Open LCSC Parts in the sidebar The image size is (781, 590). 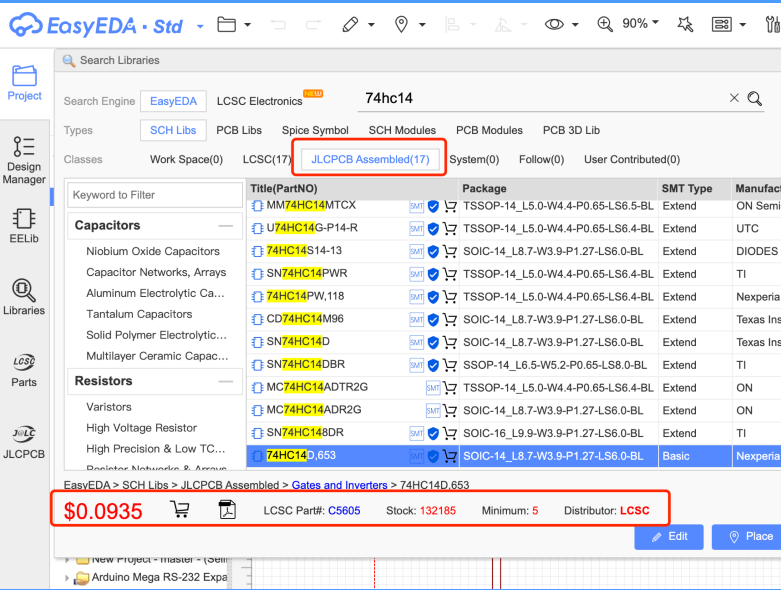click(24, 369)
